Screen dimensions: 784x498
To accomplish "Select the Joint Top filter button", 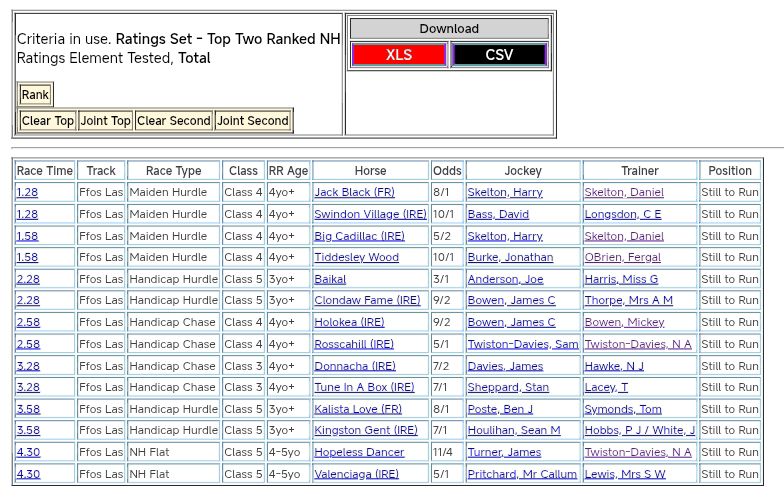I will (x=106, y=121).
